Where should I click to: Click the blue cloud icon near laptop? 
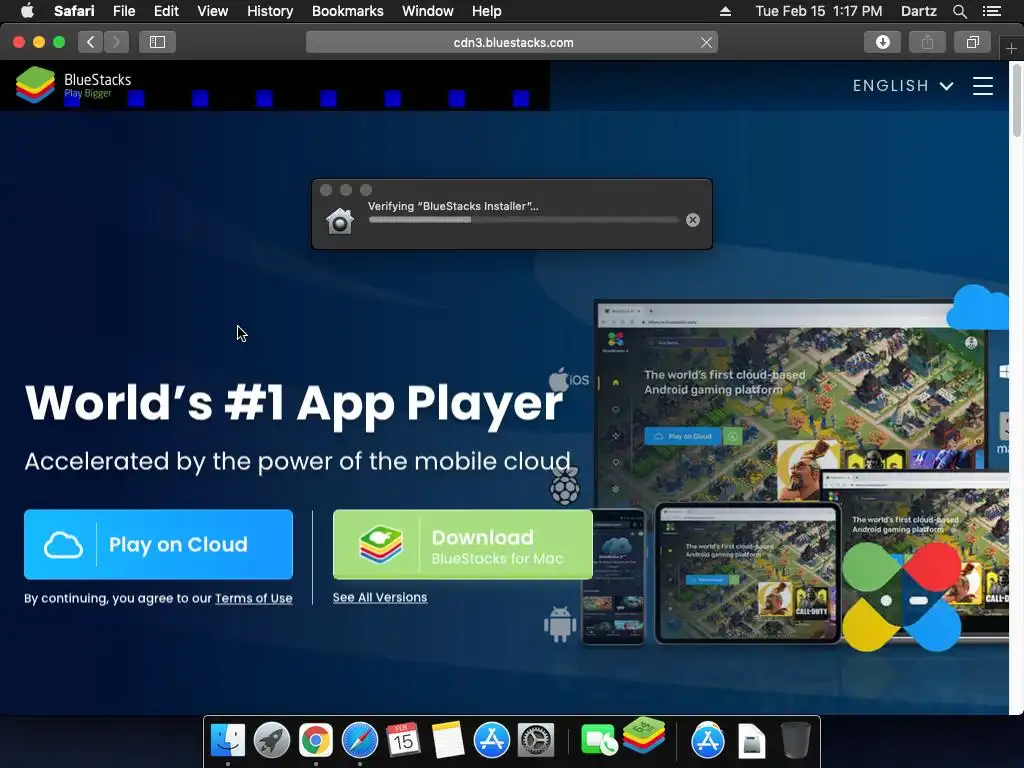tap(977, 307)
